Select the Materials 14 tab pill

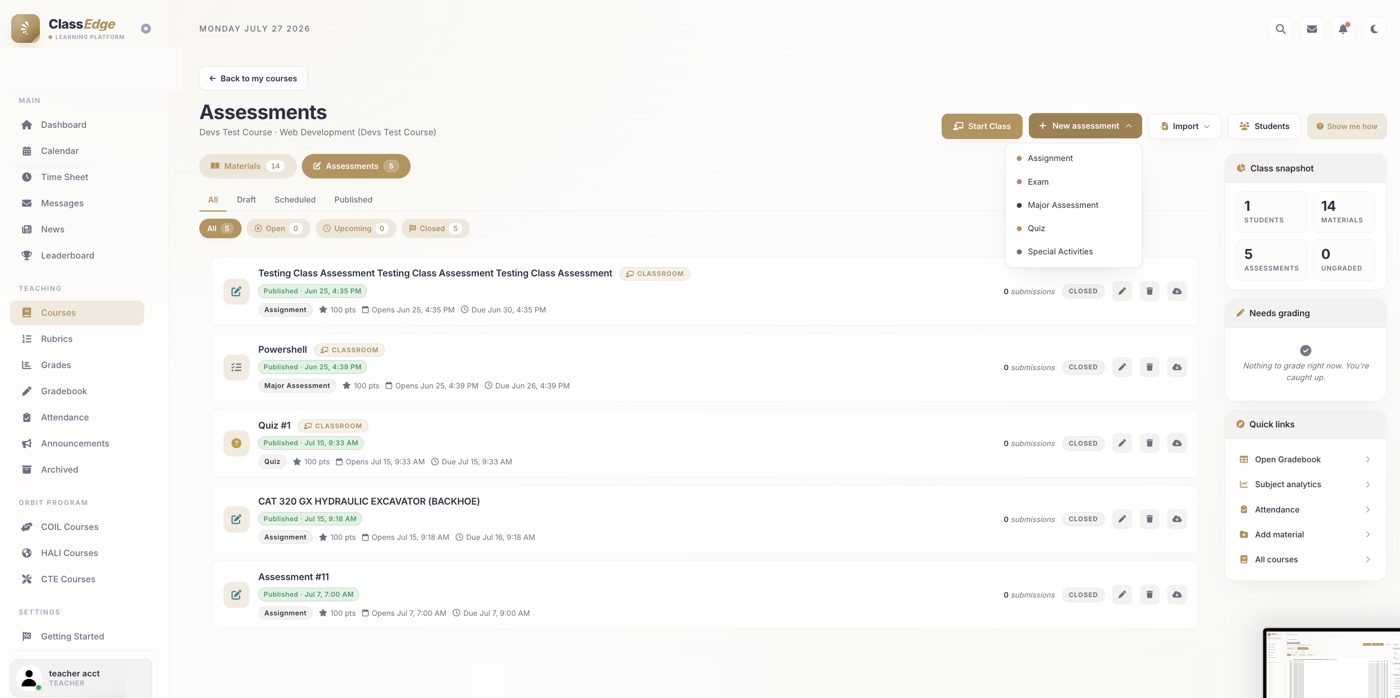point(247,166)
